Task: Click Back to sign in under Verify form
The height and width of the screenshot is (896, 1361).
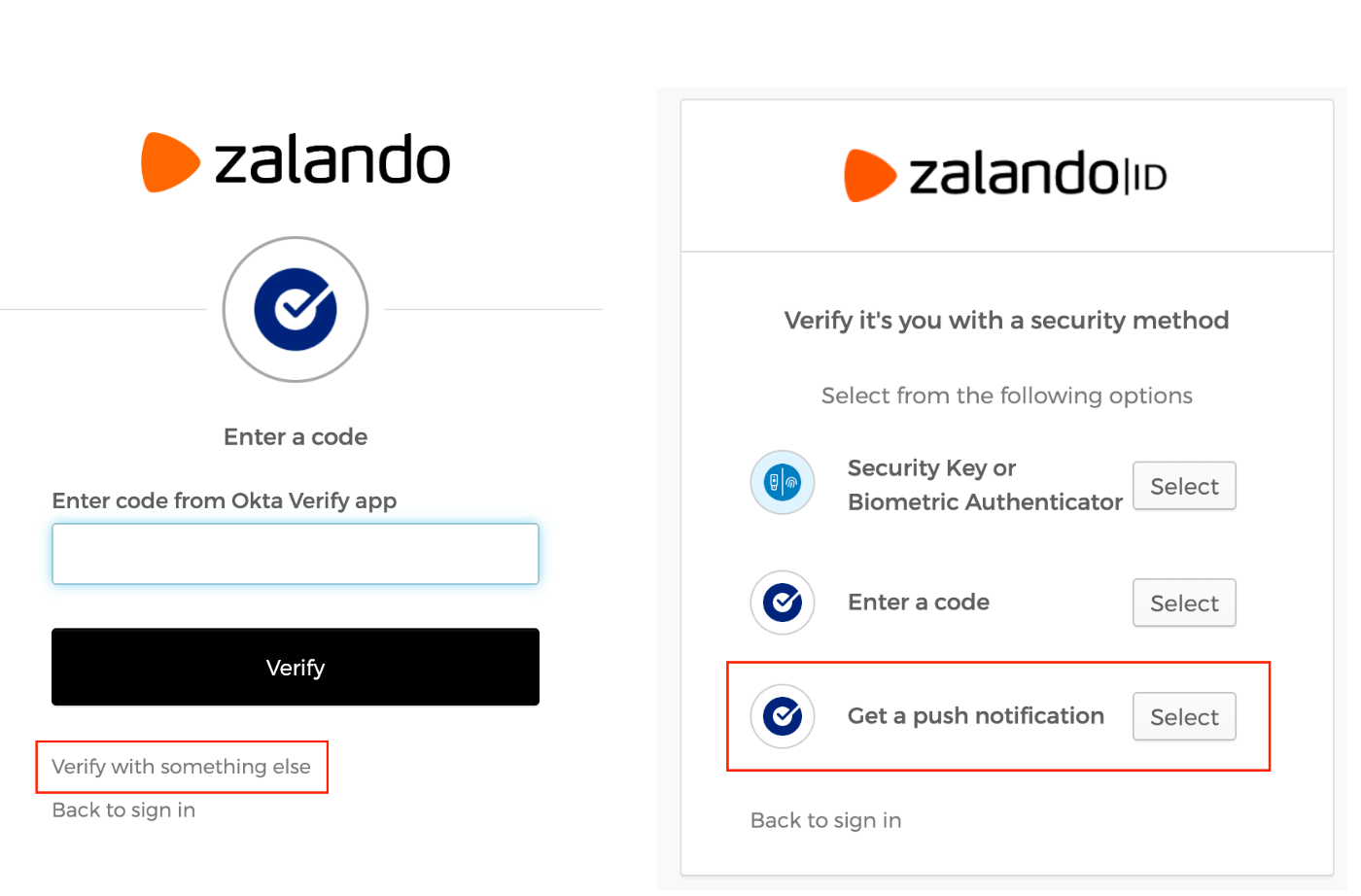Action: [x=123, y=810]
